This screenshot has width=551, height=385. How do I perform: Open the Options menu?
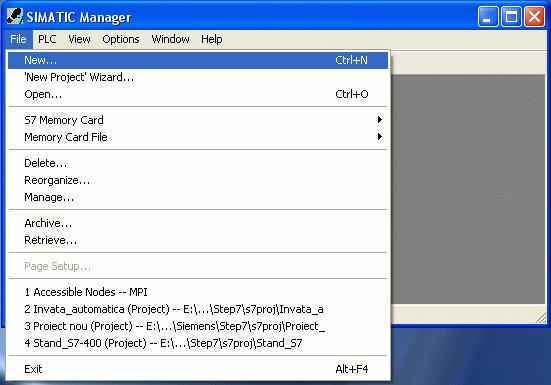121,39
